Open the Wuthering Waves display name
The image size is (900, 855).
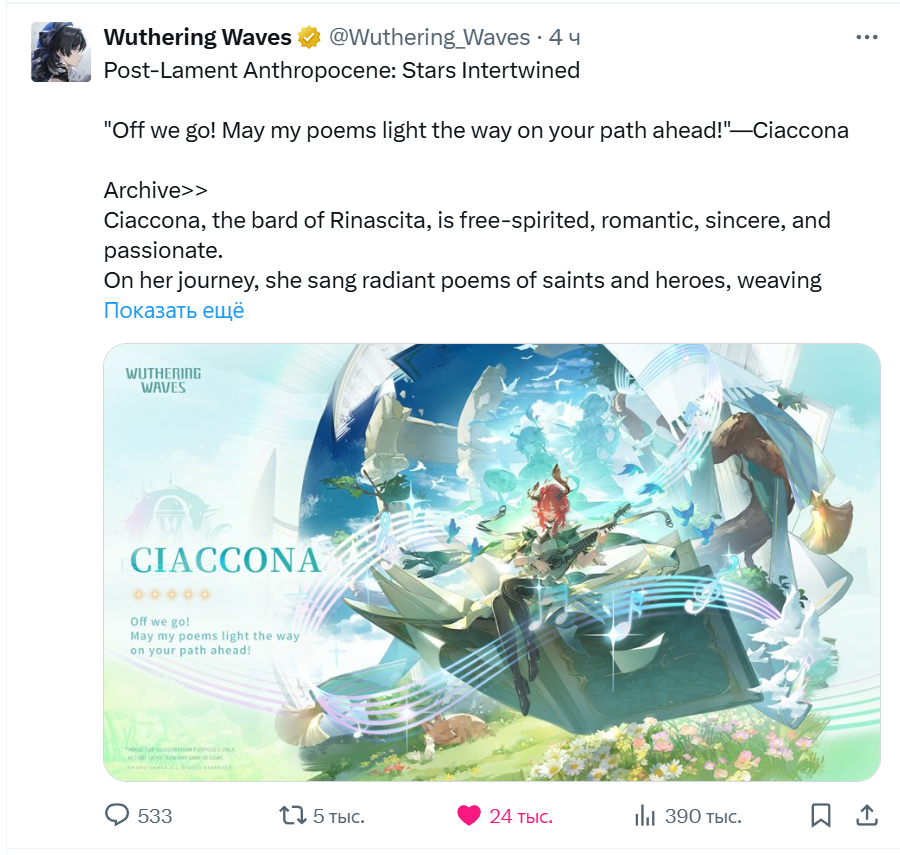(197, 37)
